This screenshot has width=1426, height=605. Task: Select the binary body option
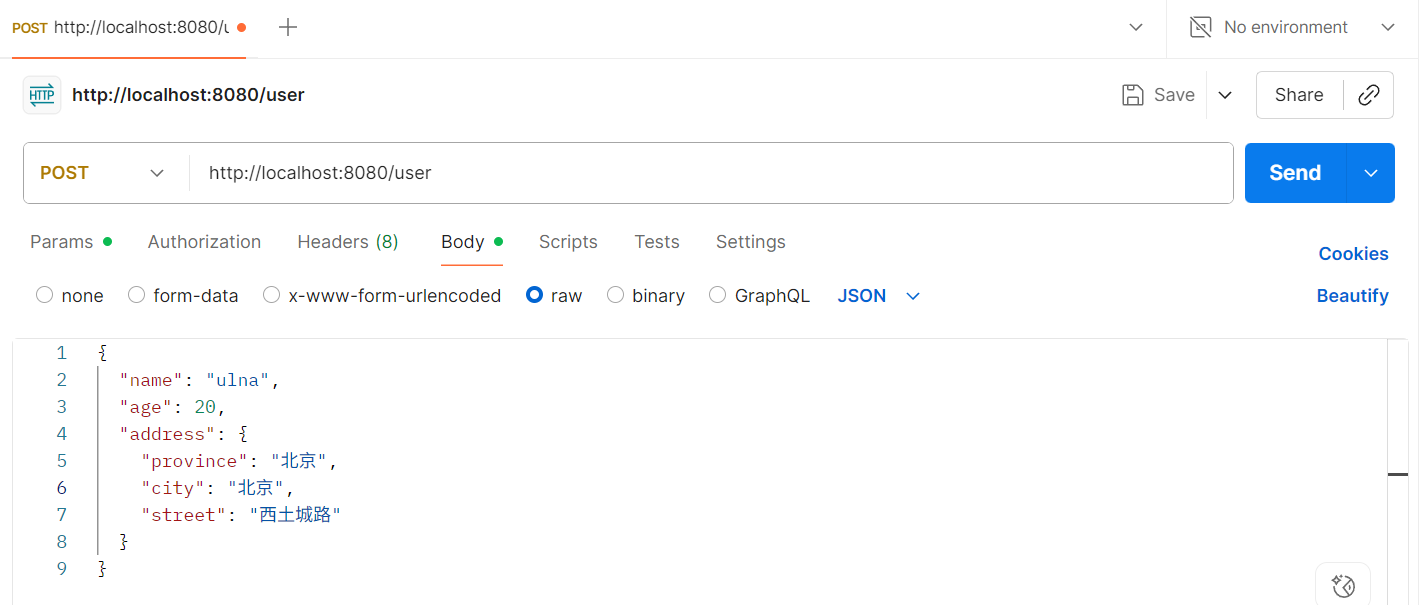coord(616,295)
